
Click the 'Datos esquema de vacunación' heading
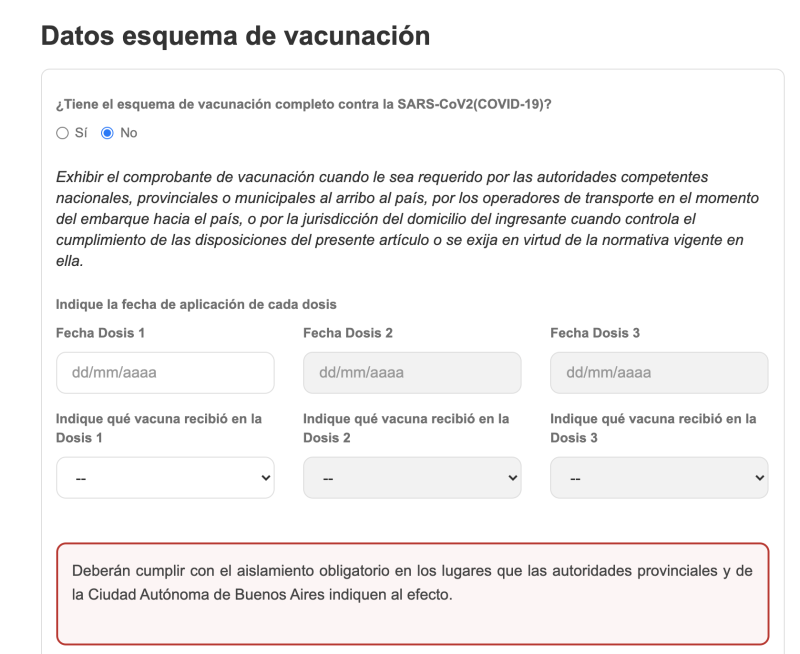(x=236, y=37)
